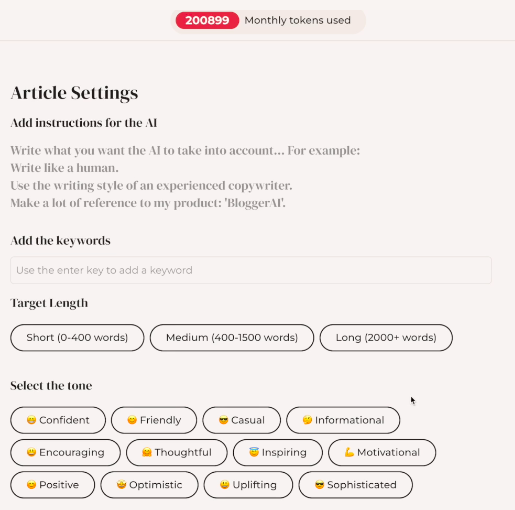The height and width of the screenshot is (510, 515).
Task: Click the Article Settings heading
Action: click(x=74, y=93)
